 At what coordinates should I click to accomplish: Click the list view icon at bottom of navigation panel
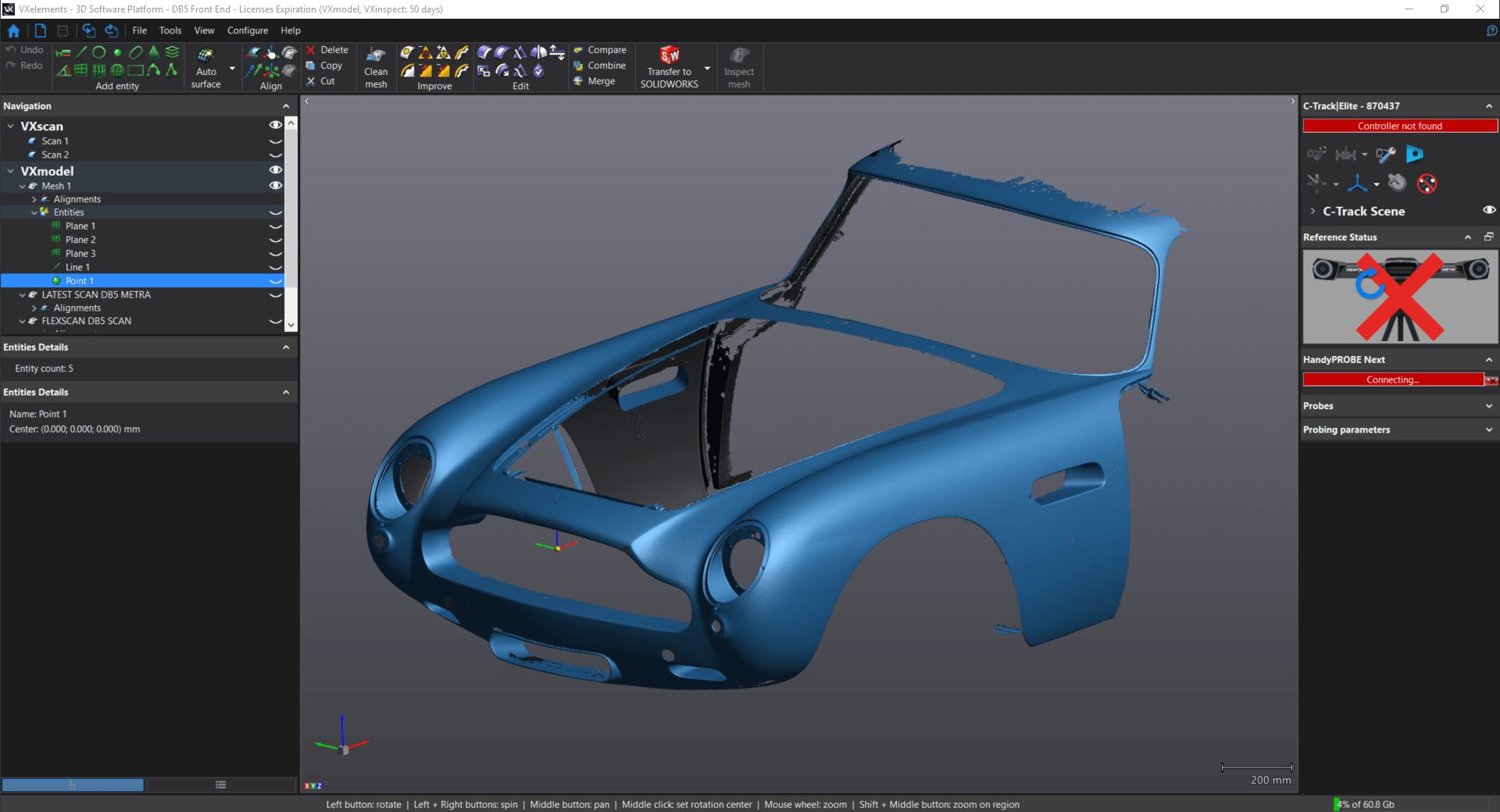coord(221,785)
